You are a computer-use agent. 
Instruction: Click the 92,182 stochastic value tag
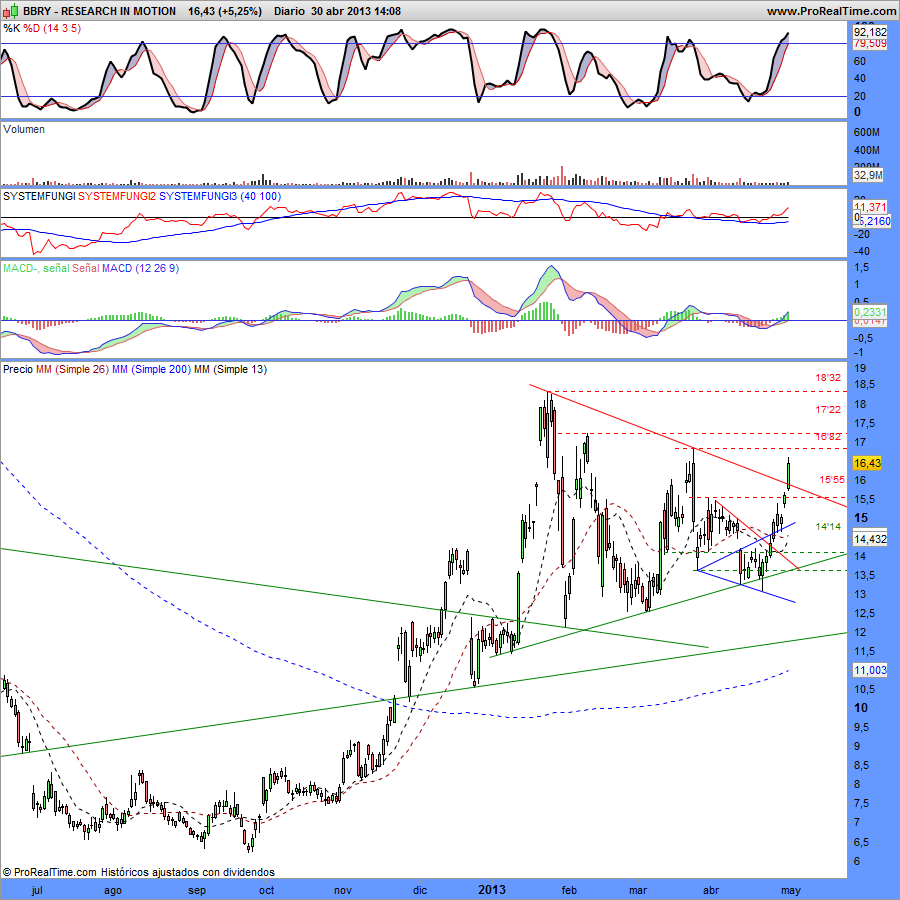(869, 32)
